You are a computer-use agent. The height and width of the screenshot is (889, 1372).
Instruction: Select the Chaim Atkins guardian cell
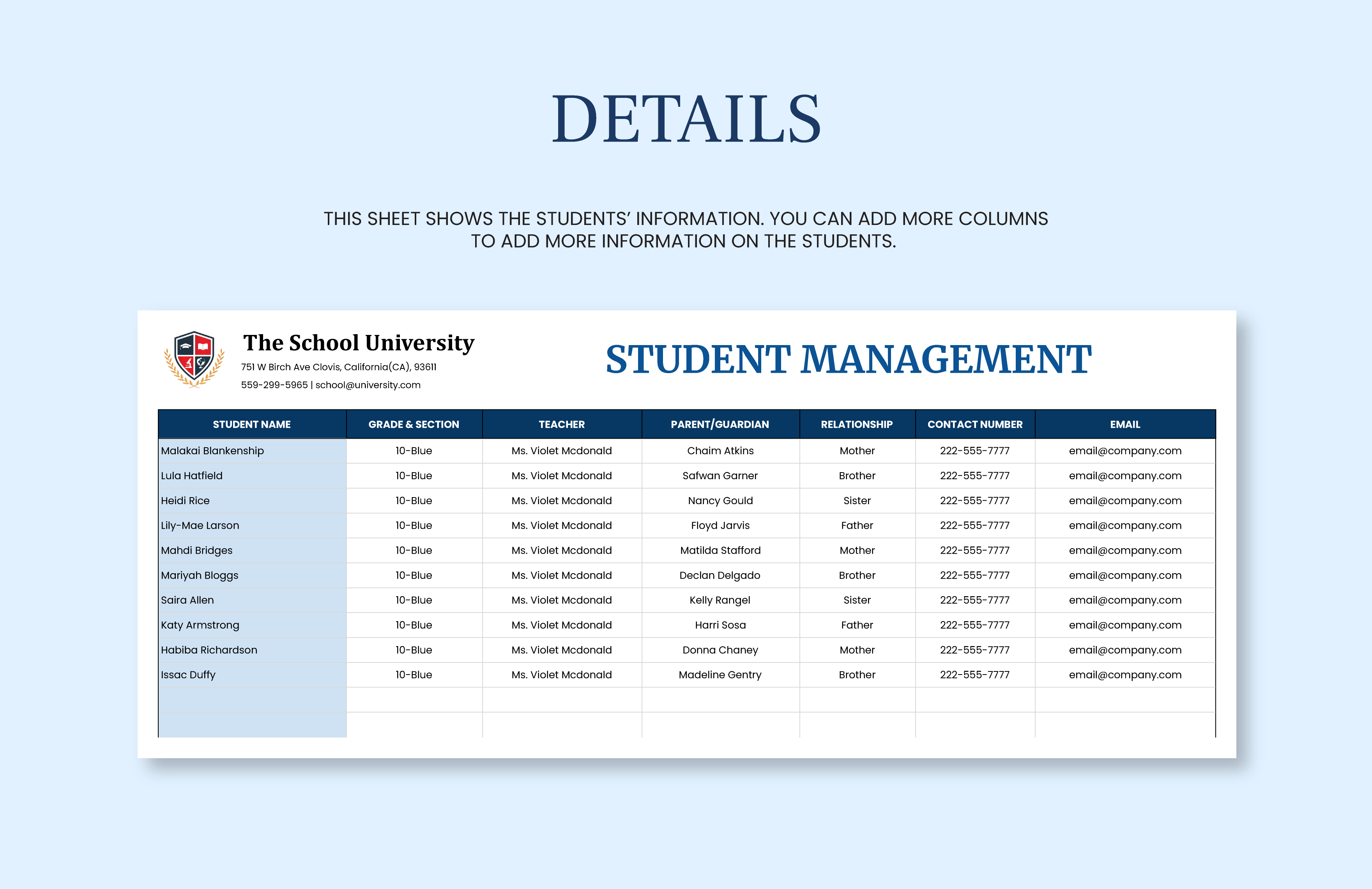(720, 451)
